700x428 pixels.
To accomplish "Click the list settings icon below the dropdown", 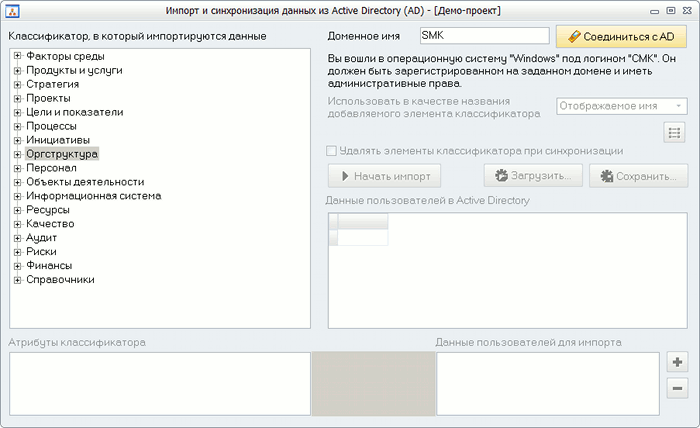I will 675,132.
